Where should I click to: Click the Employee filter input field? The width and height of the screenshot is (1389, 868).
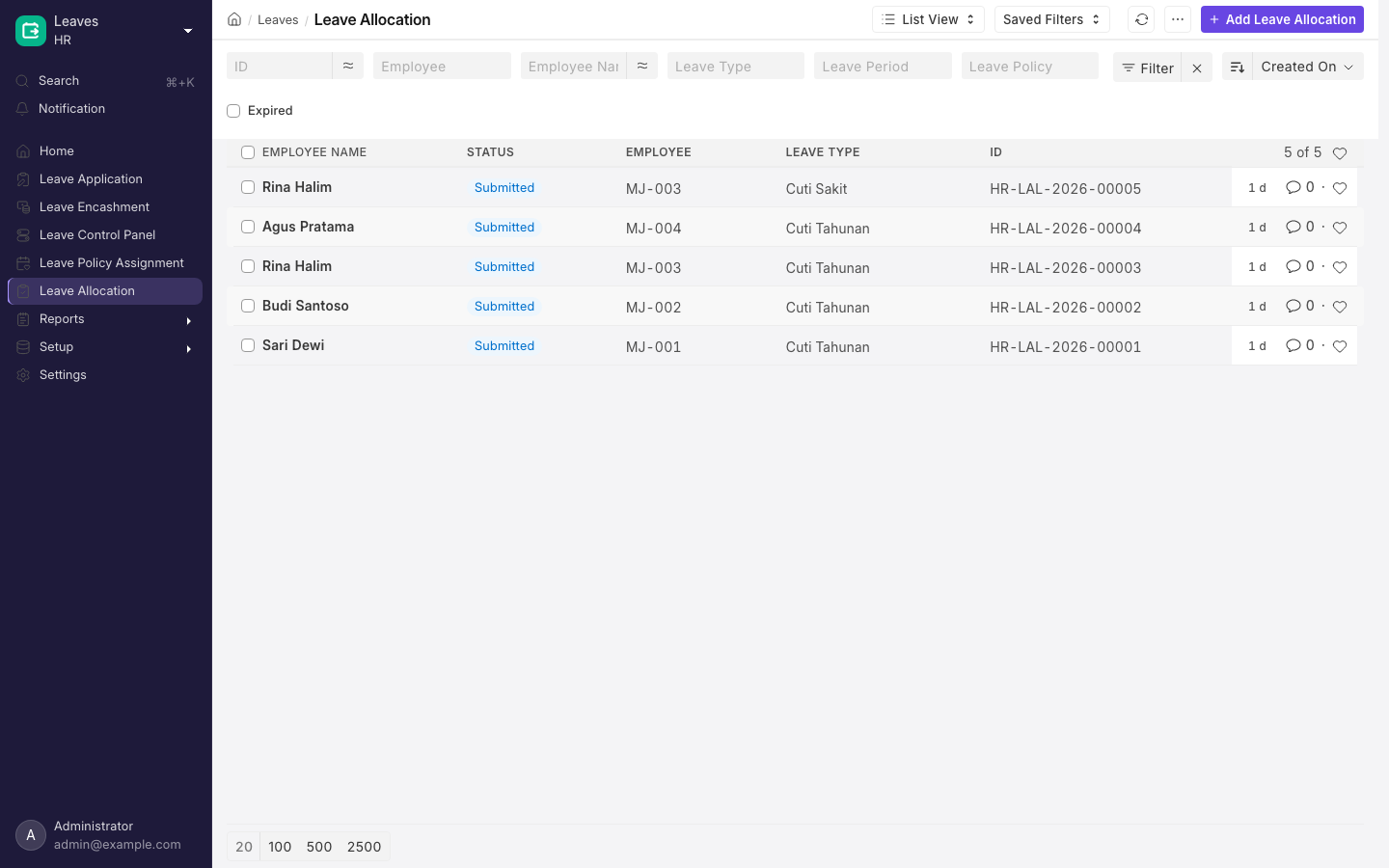[442, 66]
